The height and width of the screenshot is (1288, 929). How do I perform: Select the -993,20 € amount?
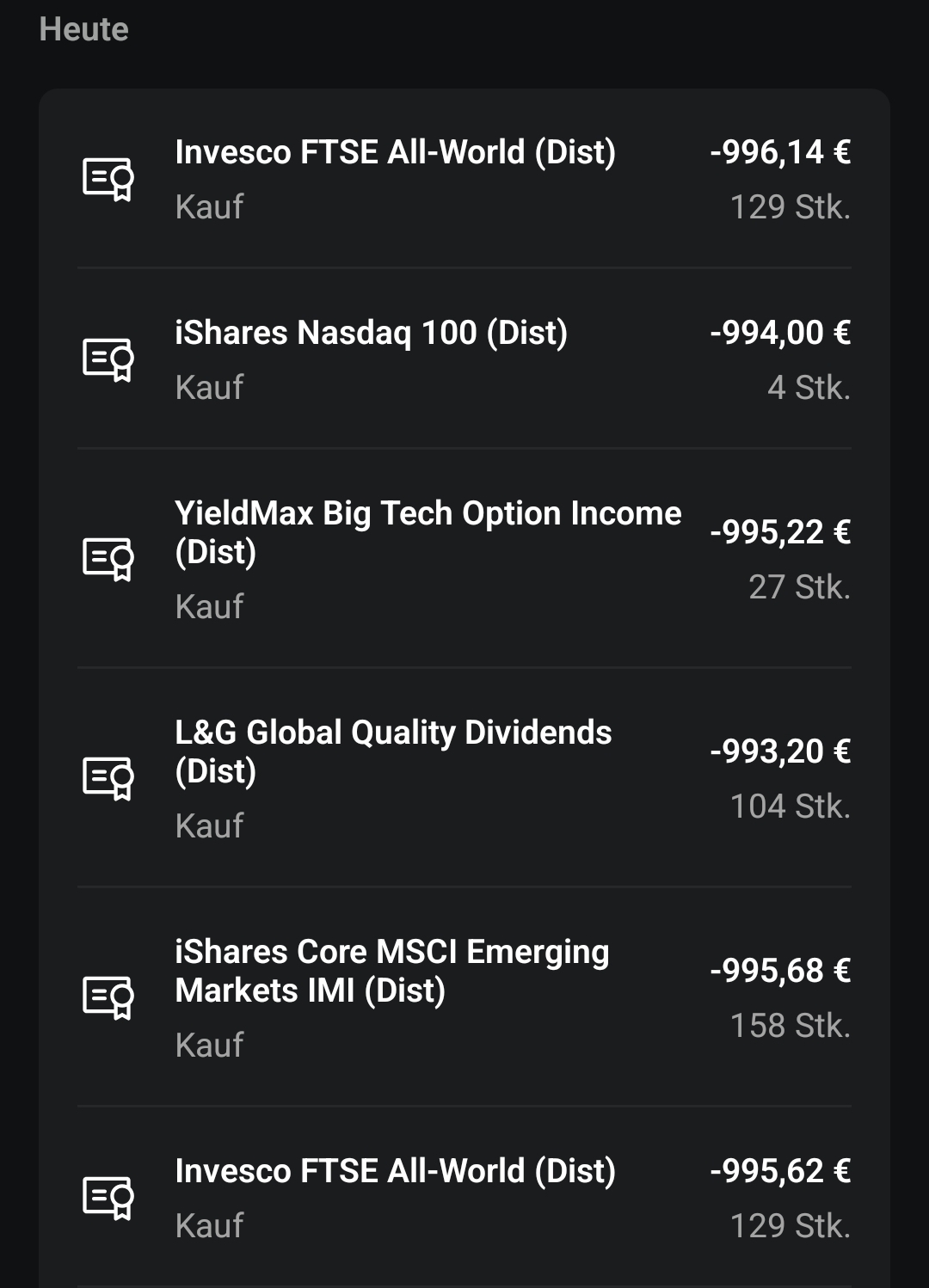point(780,751)
